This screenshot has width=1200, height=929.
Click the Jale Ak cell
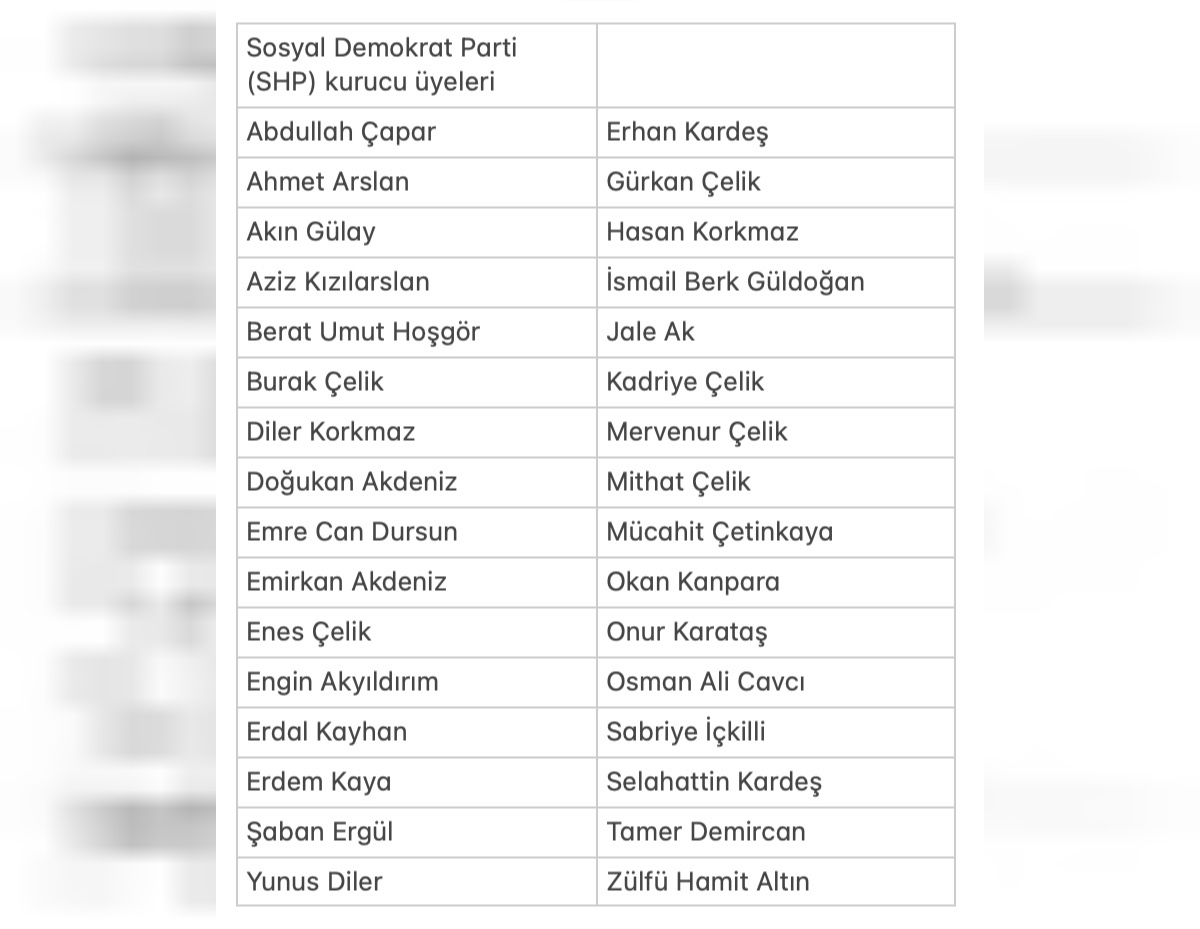(x=650, y=332)
